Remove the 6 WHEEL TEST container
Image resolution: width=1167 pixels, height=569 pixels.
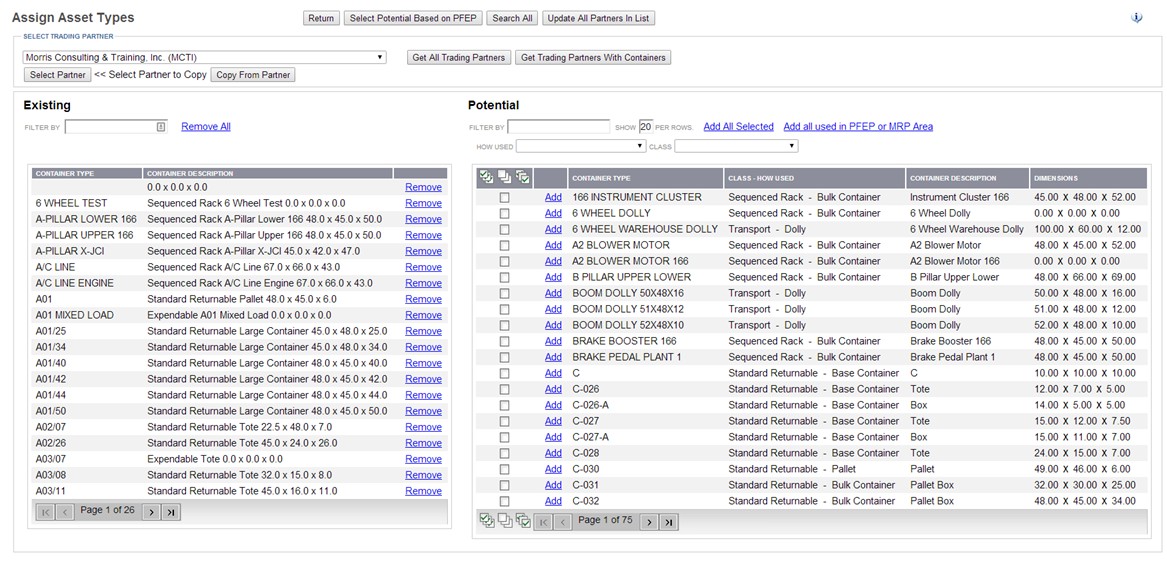[x=423, y=203]
